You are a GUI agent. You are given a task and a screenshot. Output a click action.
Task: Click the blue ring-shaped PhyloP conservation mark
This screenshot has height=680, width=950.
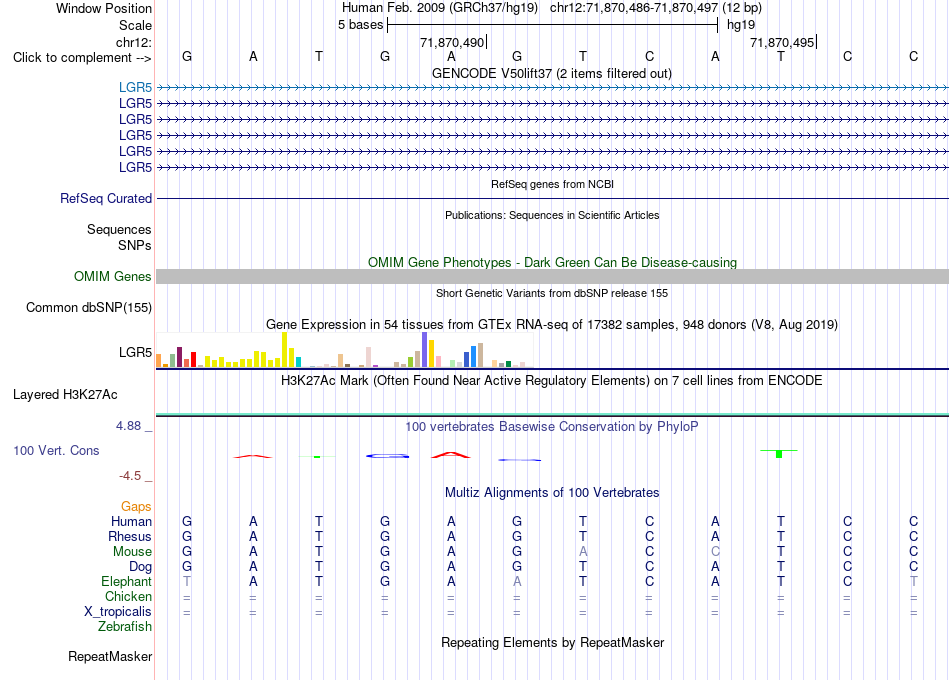coord(388,456)
